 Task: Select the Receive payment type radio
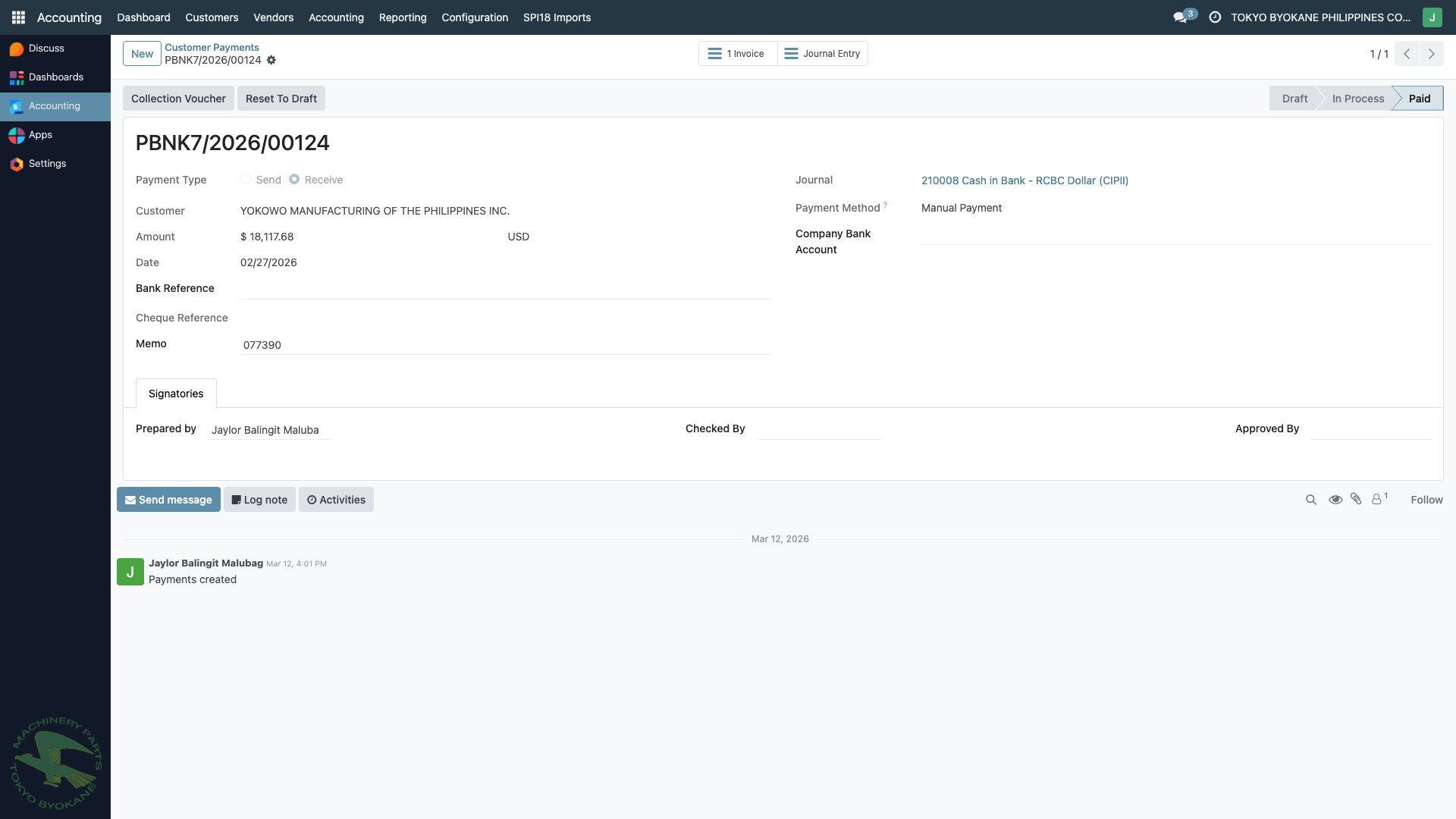tap(294, 179)
